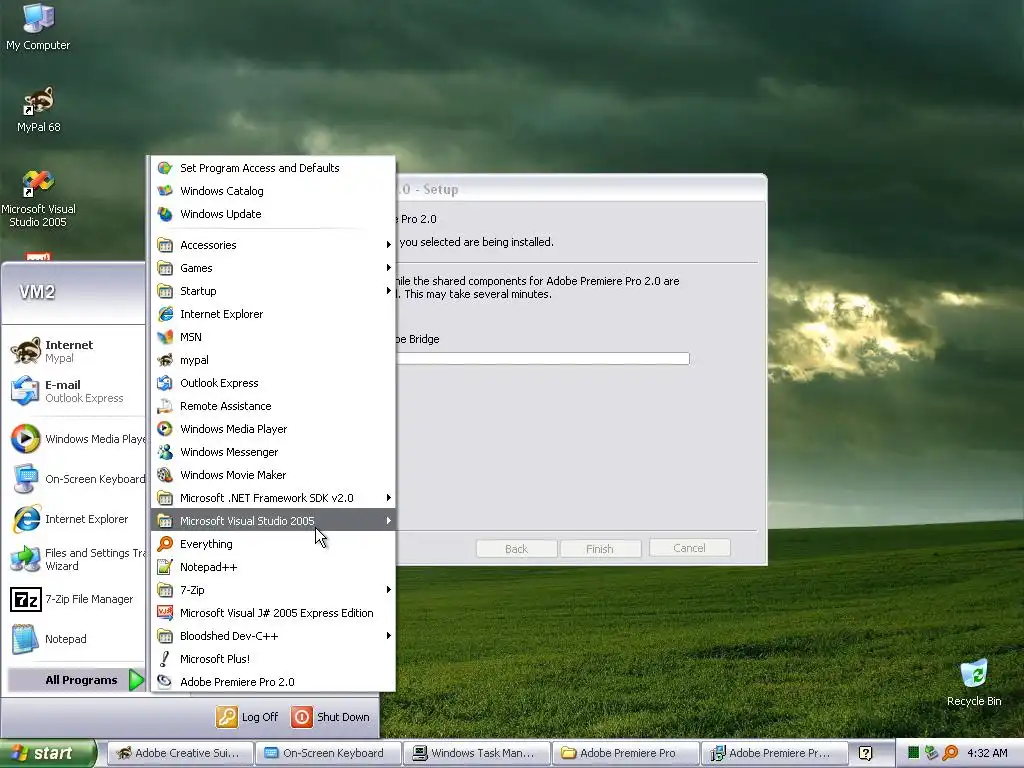Screen dimensions: 1024x768
Task: Select Accessories menu entry
Action: pos(273,245)
